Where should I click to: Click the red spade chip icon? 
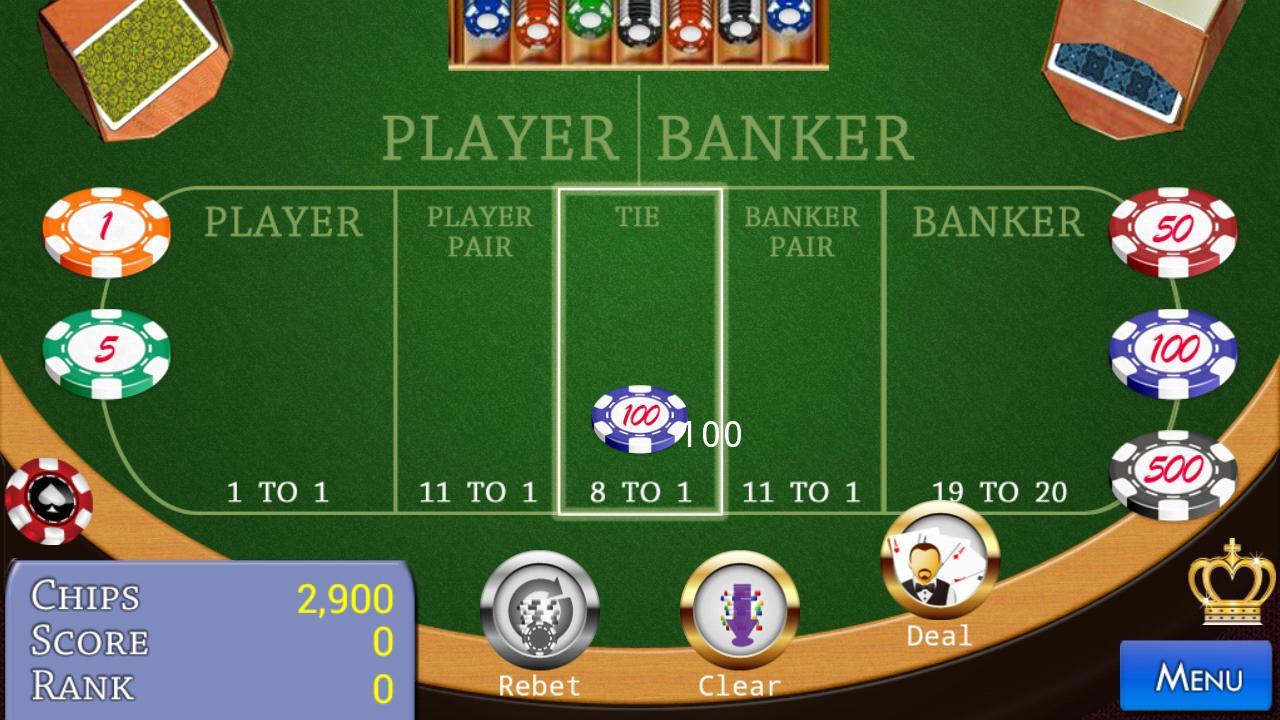pos(48,501)
